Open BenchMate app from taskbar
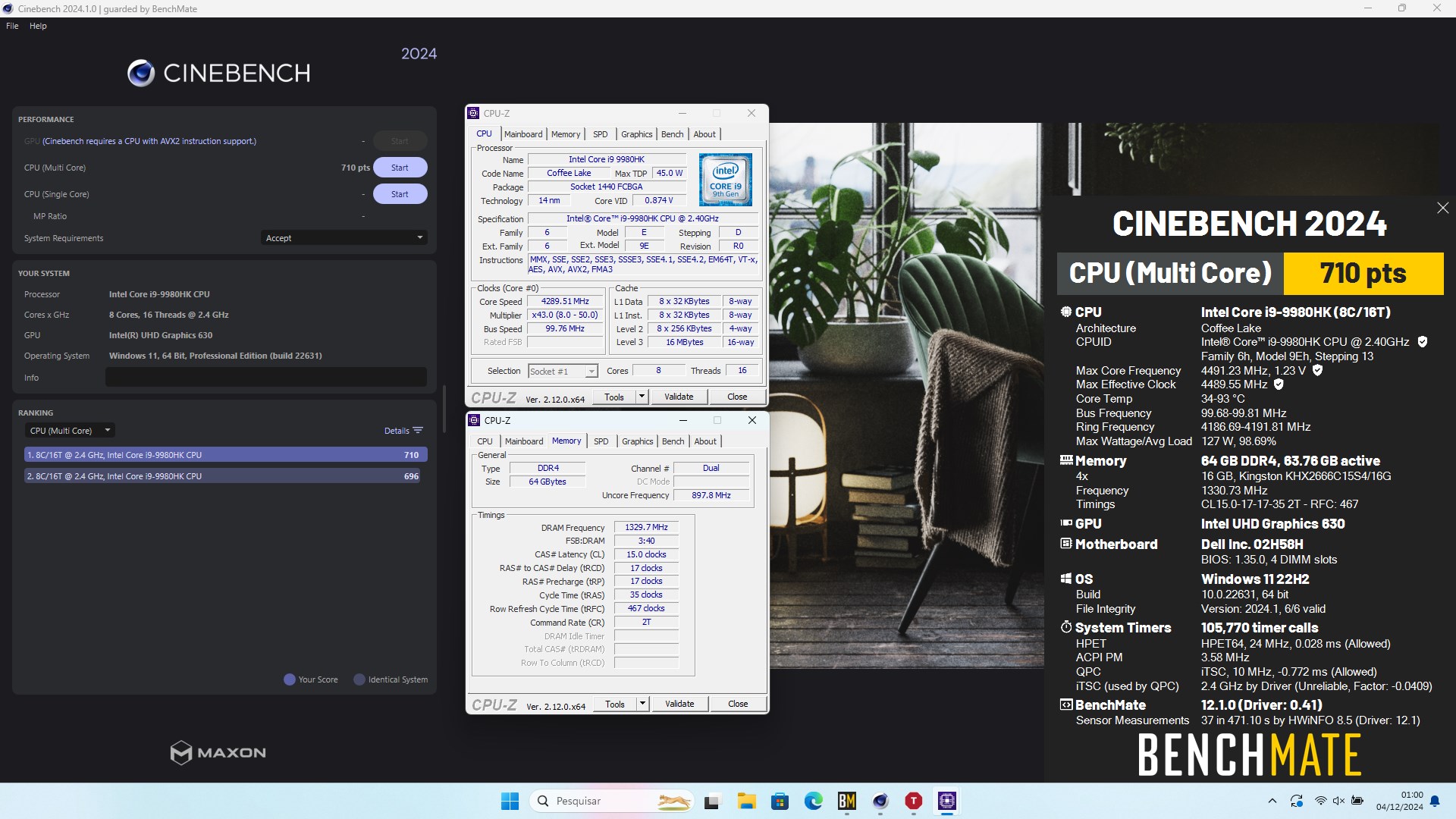Image resolution: width=1456 pixels, height=819 pixels. click(x=847, y=801)
